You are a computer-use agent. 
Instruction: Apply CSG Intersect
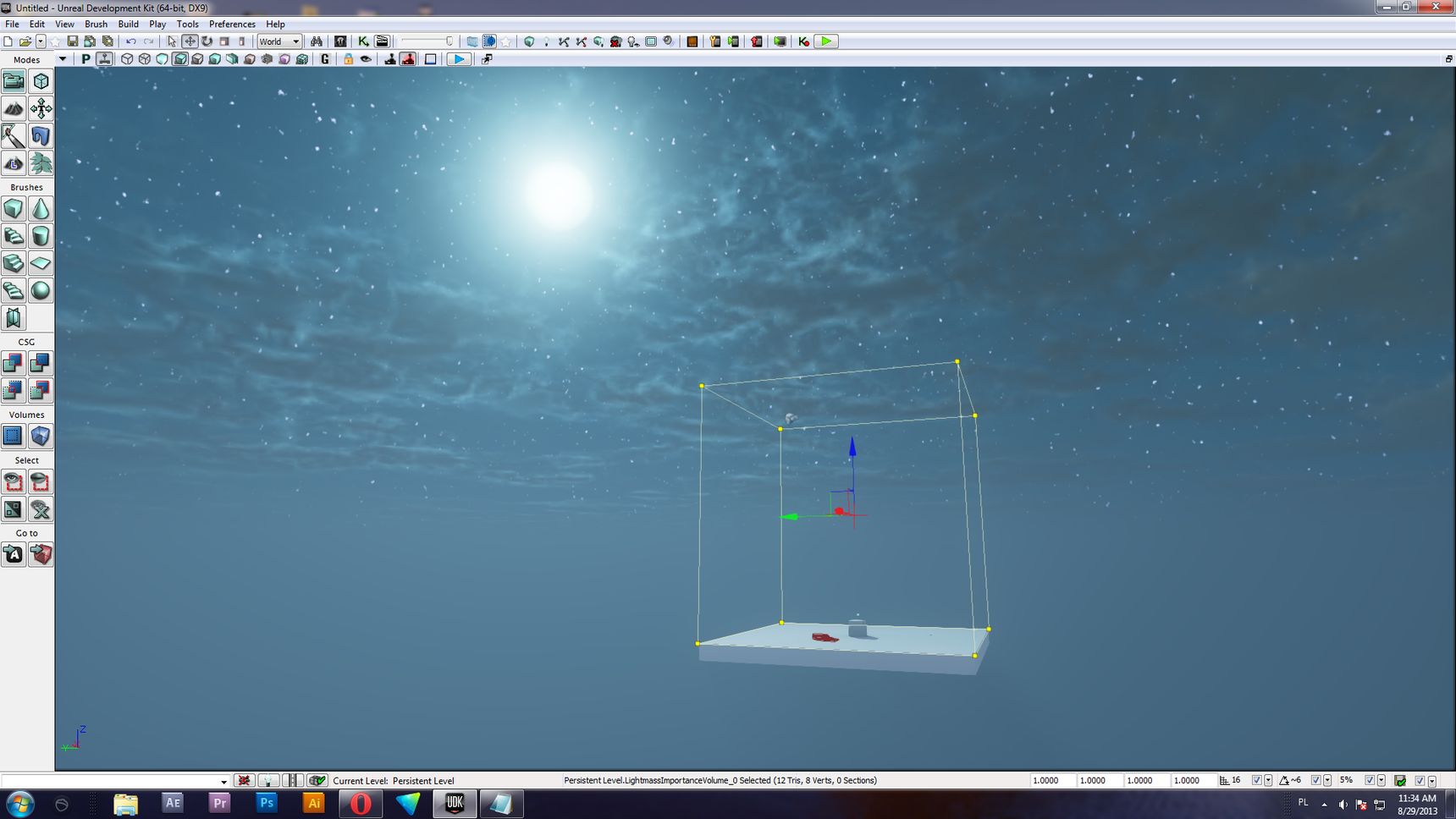[x=14, y=390]
